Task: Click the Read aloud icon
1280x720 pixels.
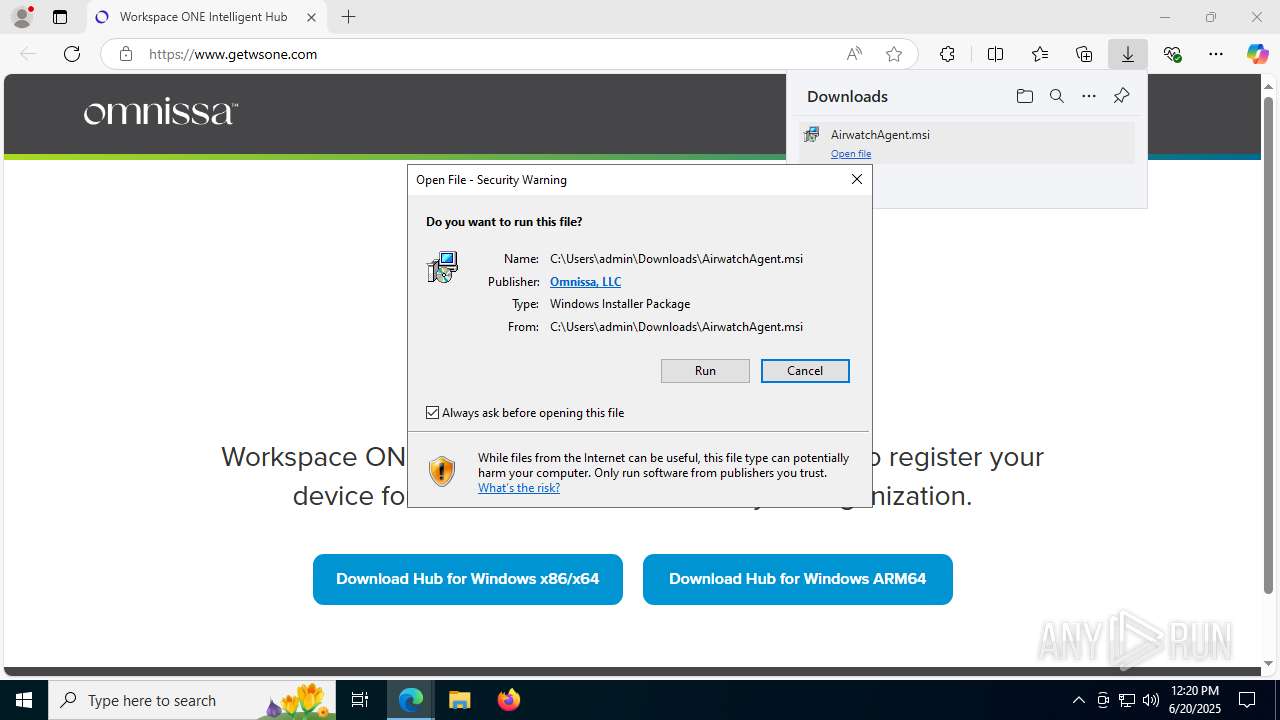Action: (854, 54)
